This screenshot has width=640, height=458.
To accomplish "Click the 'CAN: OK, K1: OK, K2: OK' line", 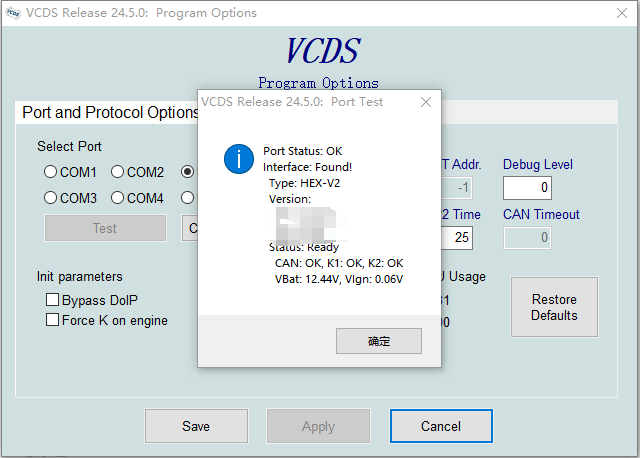I will 339,263.
